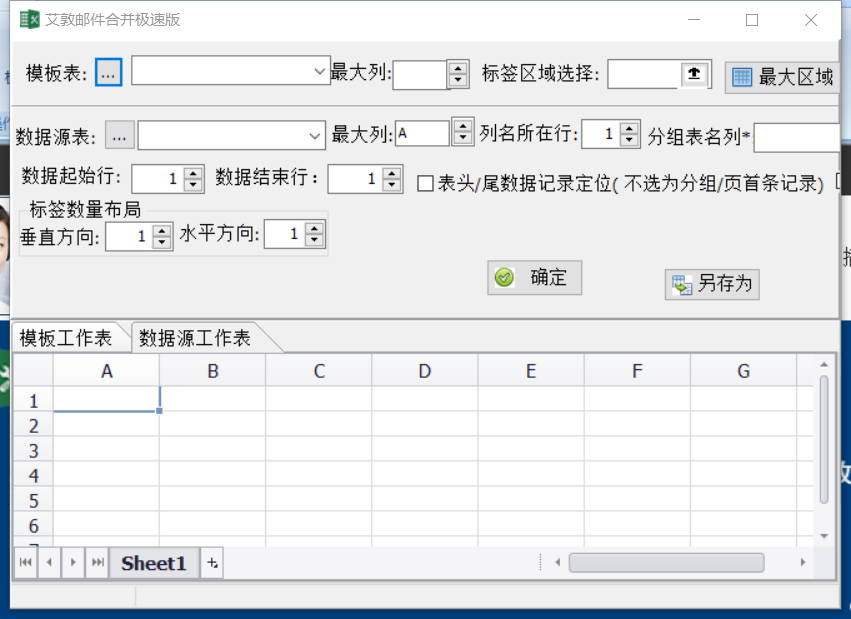Click the range picker arrow icon

tap(694, 73)
